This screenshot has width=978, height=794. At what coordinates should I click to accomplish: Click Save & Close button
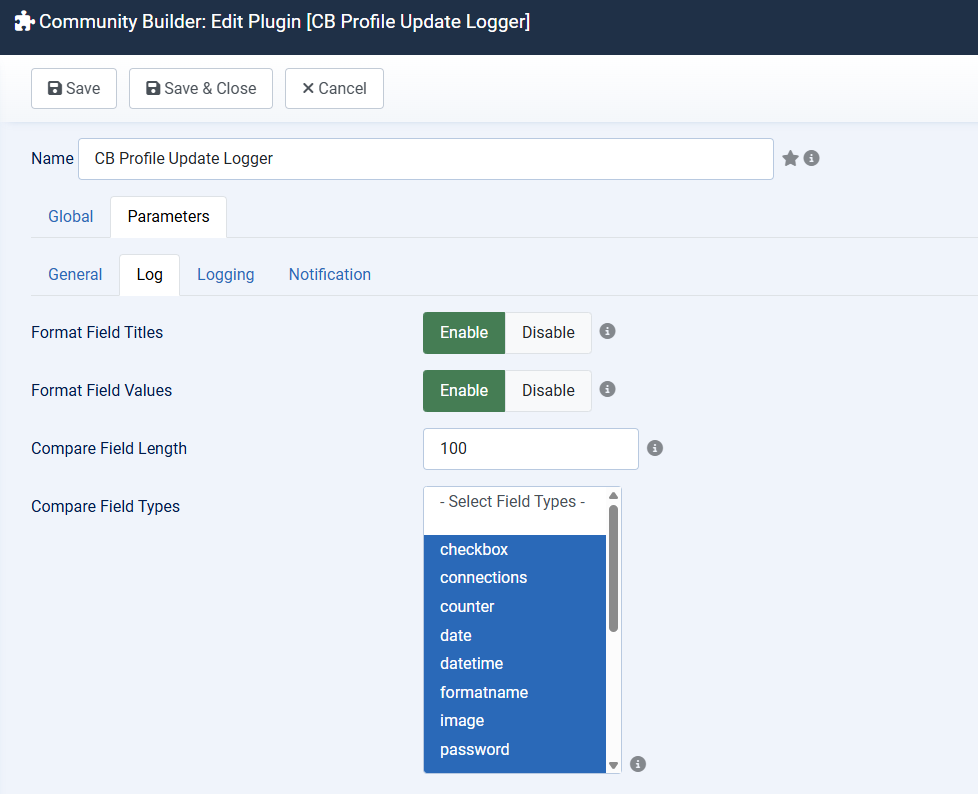(x=201, y=89)
